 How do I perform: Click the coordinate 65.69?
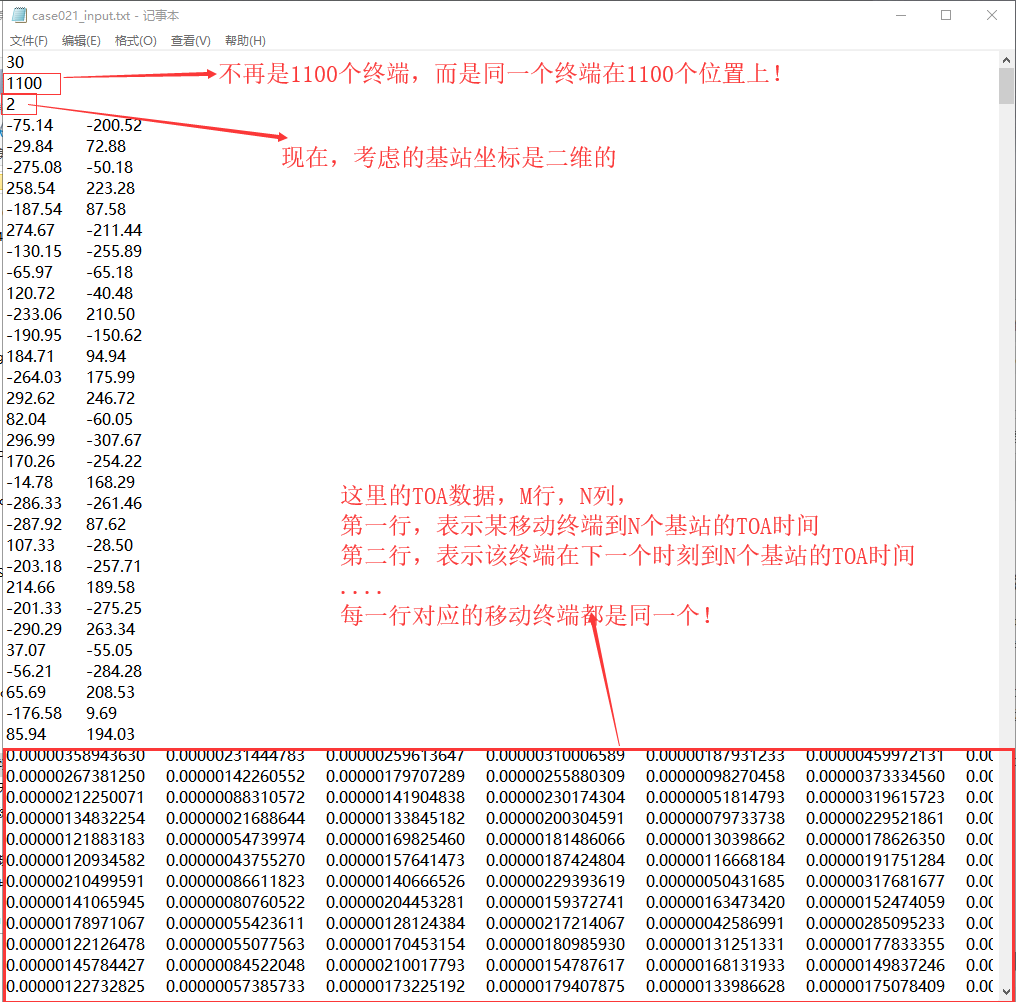27,692
